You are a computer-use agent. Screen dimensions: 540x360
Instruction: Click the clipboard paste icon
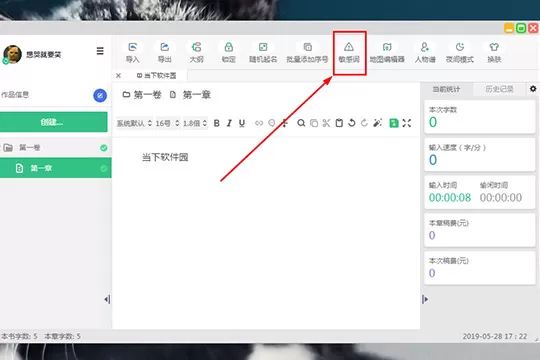coord(339,123)
